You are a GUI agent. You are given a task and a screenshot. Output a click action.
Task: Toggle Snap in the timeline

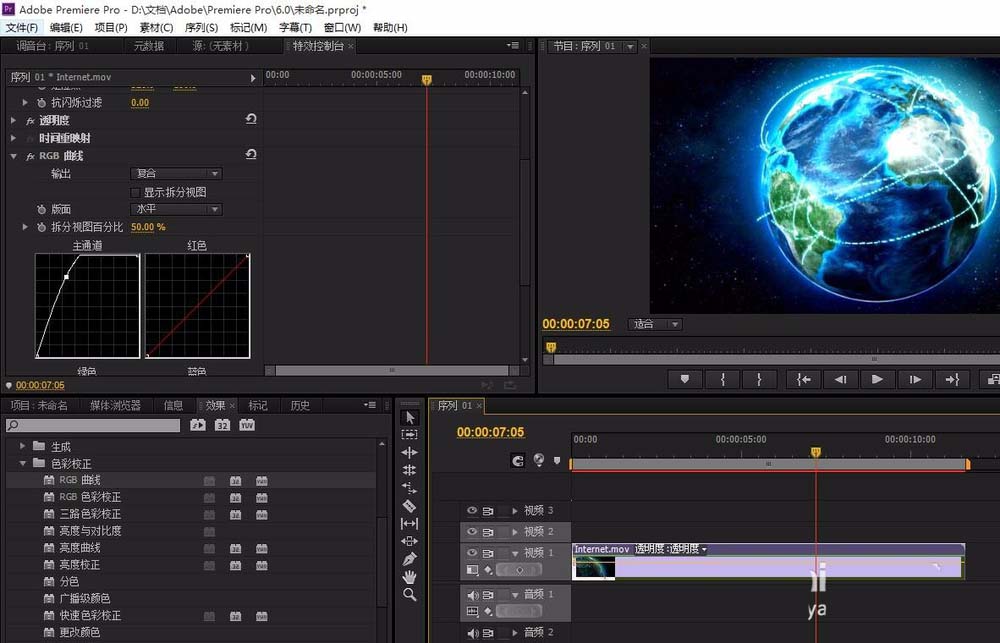[518, 461]
